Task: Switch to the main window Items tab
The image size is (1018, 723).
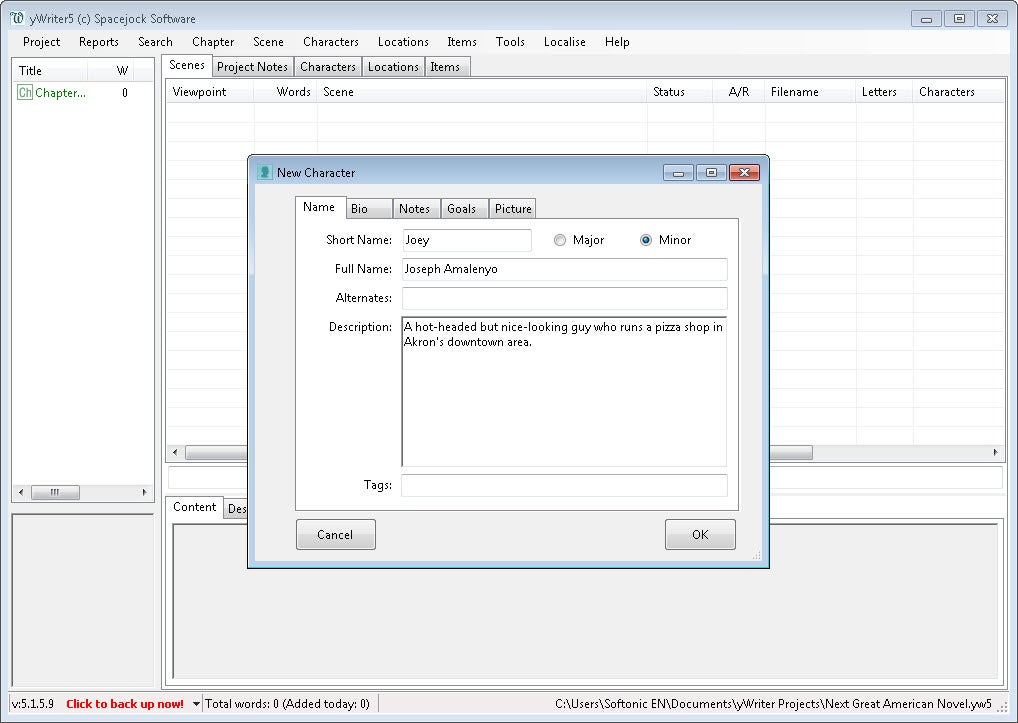Action: 447,67
